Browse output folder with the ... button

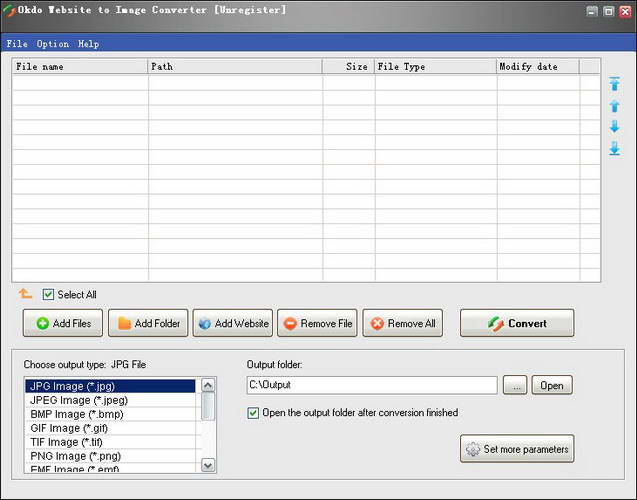click(x=515, y=385)
